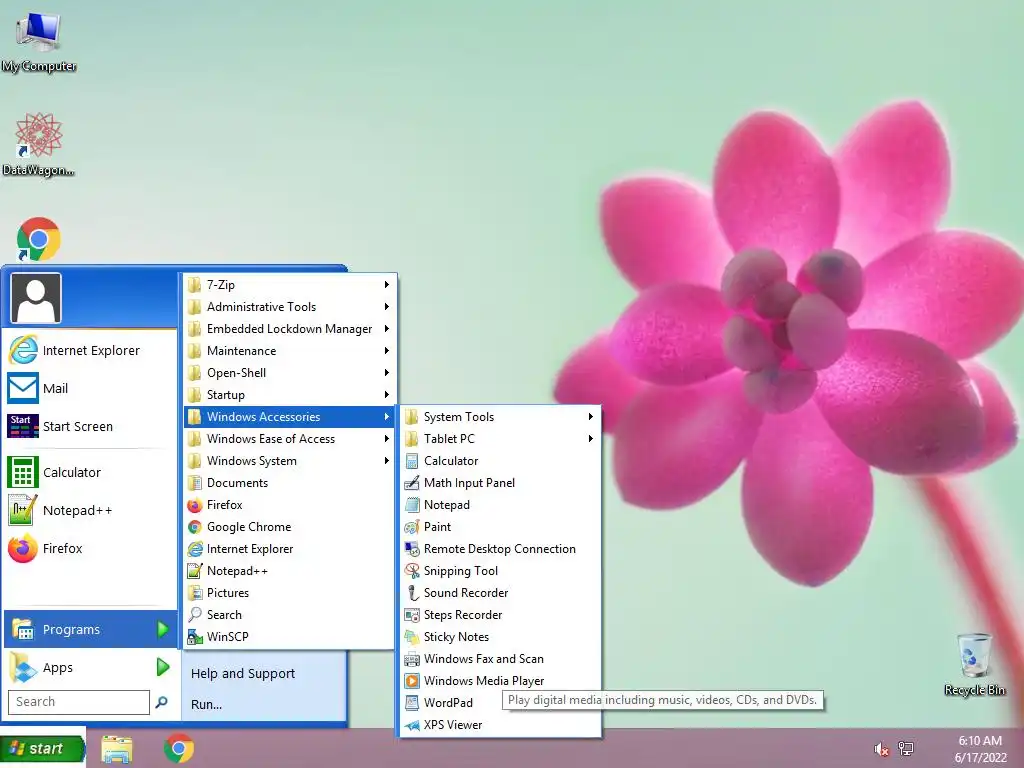Expand the Windows System folder
The width and height of the screenshot is (1024, 768).
tap(289, 460)
